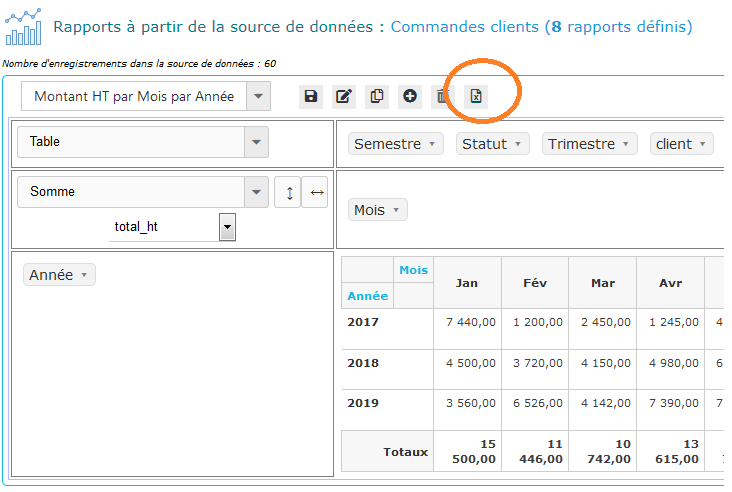
Task: Open the total_ht field dropdown
Action: (172, 227)
